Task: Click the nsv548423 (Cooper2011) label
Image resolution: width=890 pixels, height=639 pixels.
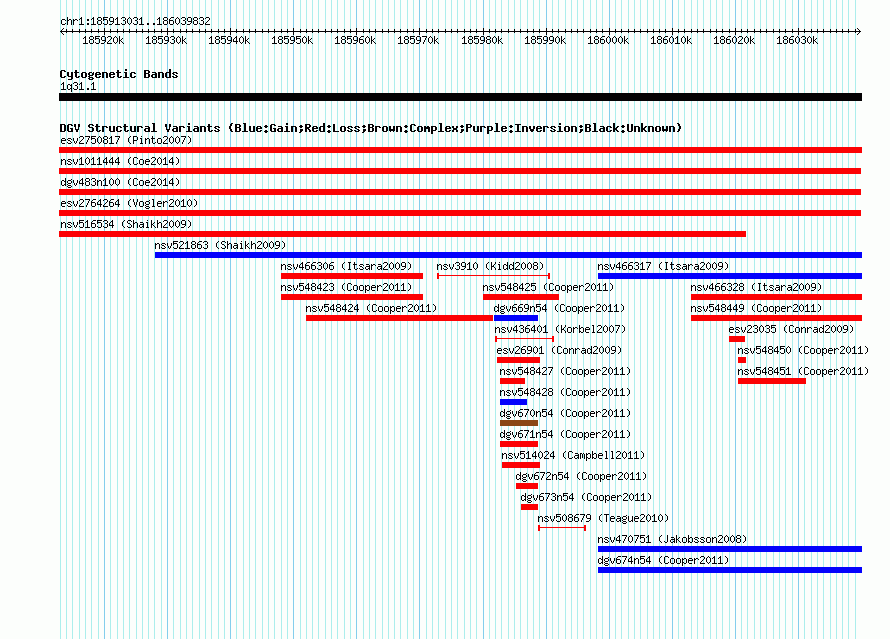Action: [x=346, y=287]
